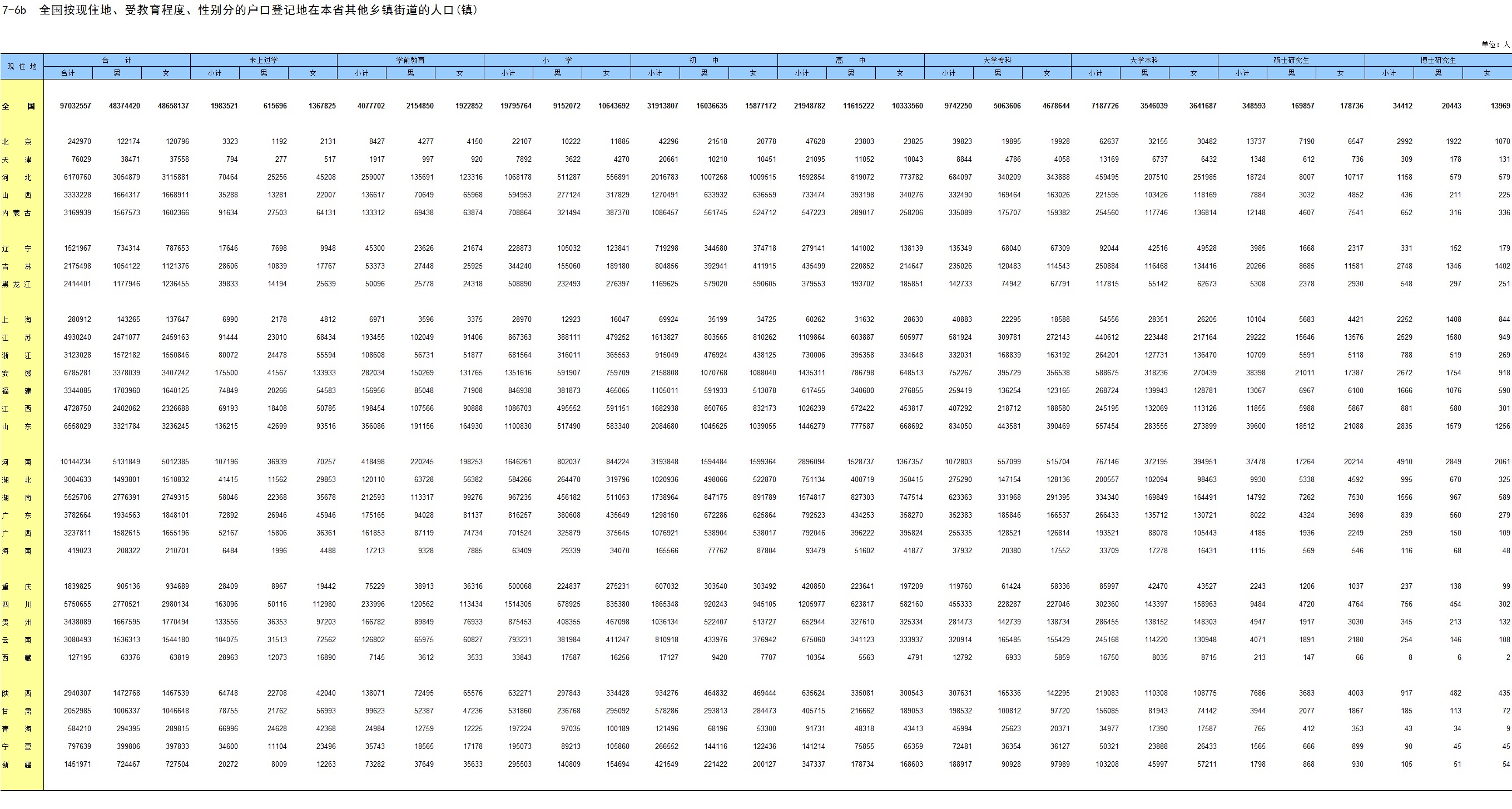Click the 安徽 row label
This screenshot has width=1512, height=809.
click(x=17, y=374)
